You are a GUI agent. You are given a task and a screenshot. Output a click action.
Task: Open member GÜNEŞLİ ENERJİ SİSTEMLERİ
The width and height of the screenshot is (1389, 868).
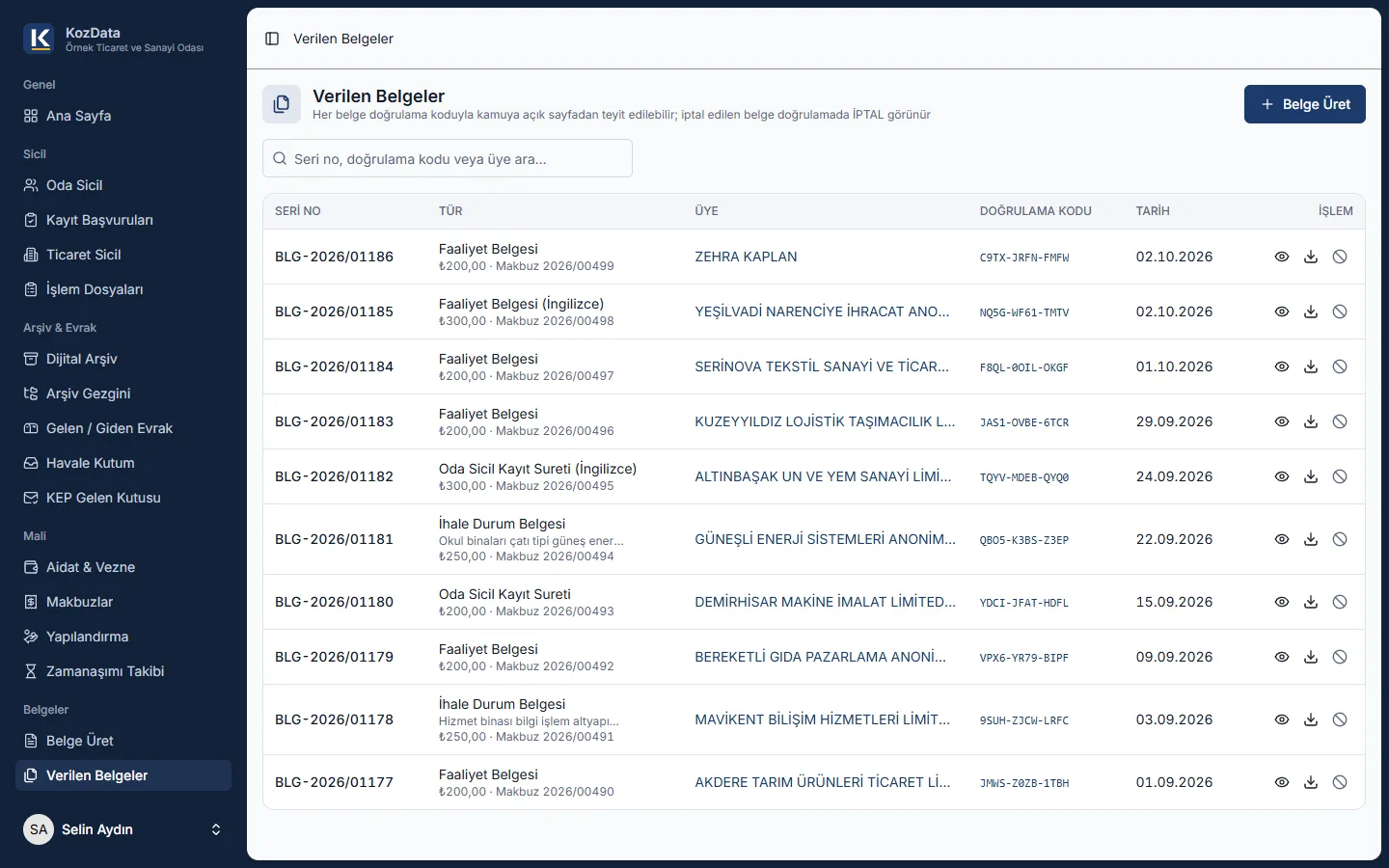click(x=825, y=539)
